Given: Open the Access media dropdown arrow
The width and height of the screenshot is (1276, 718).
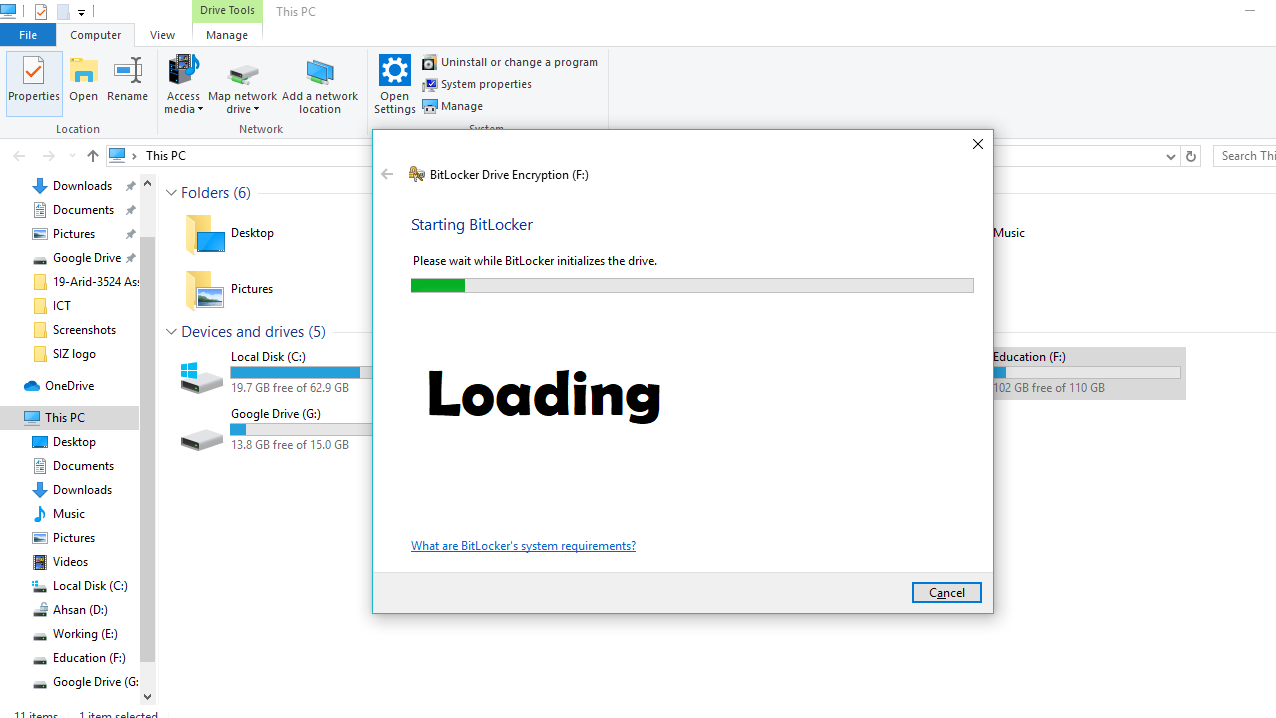Looking at the screenshot, I should (x=199, y=110).
